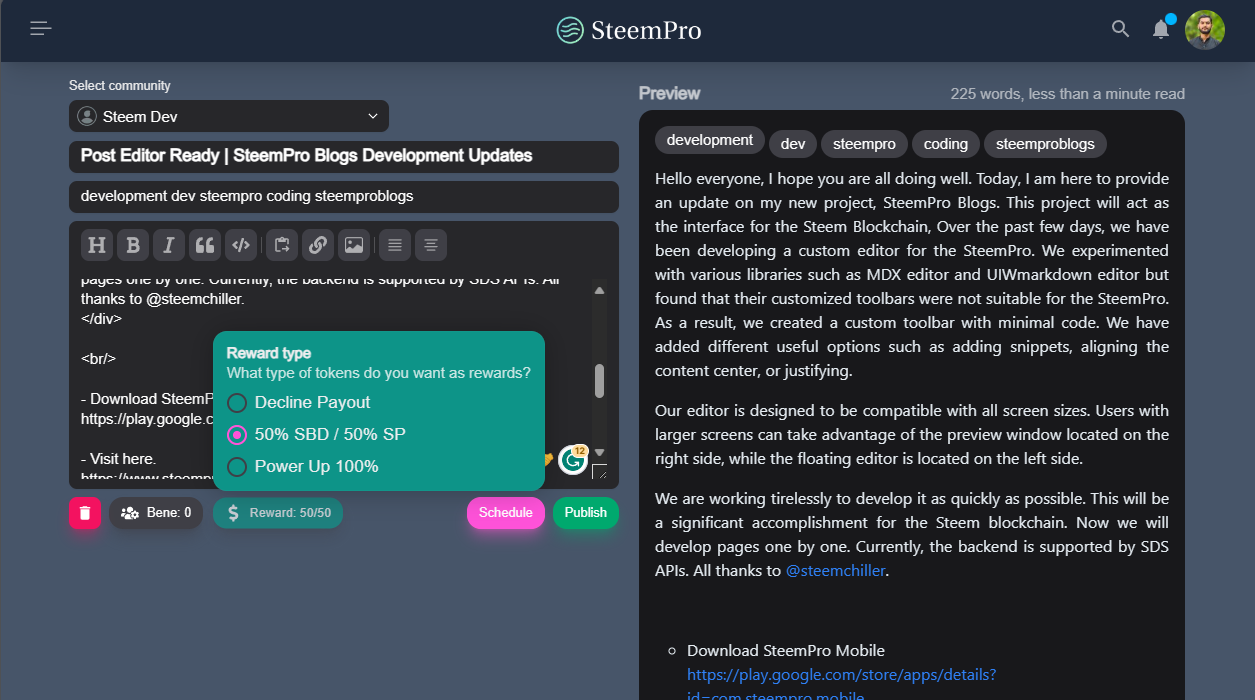Insert a blockquote from the toolbar

205,245
